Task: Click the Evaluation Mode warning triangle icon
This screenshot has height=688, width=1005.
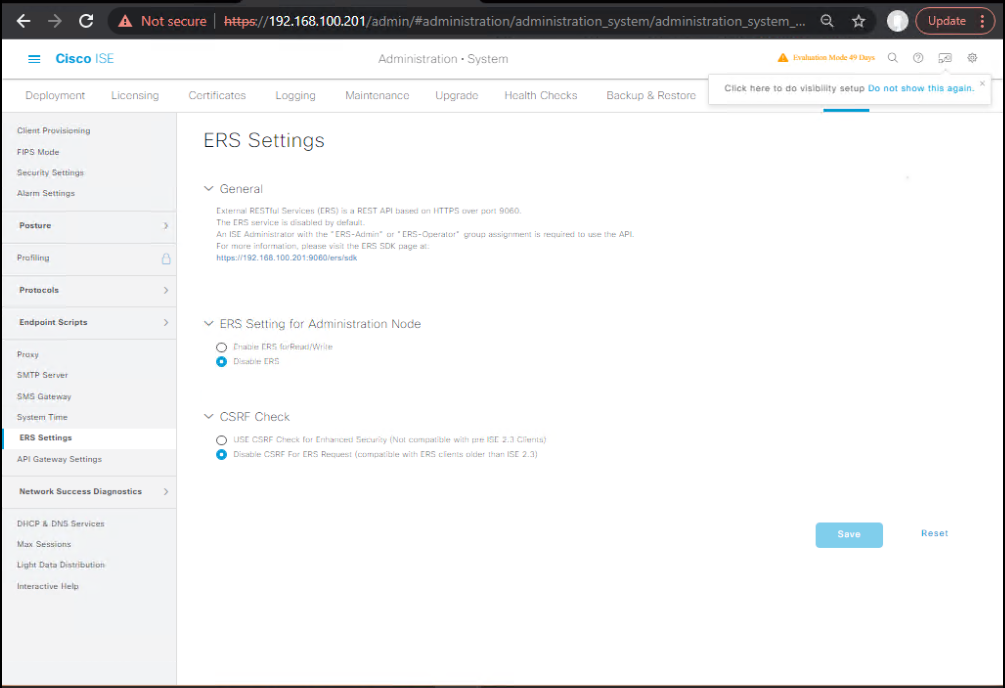Action: pyautogui.click(x=783, y=58)
